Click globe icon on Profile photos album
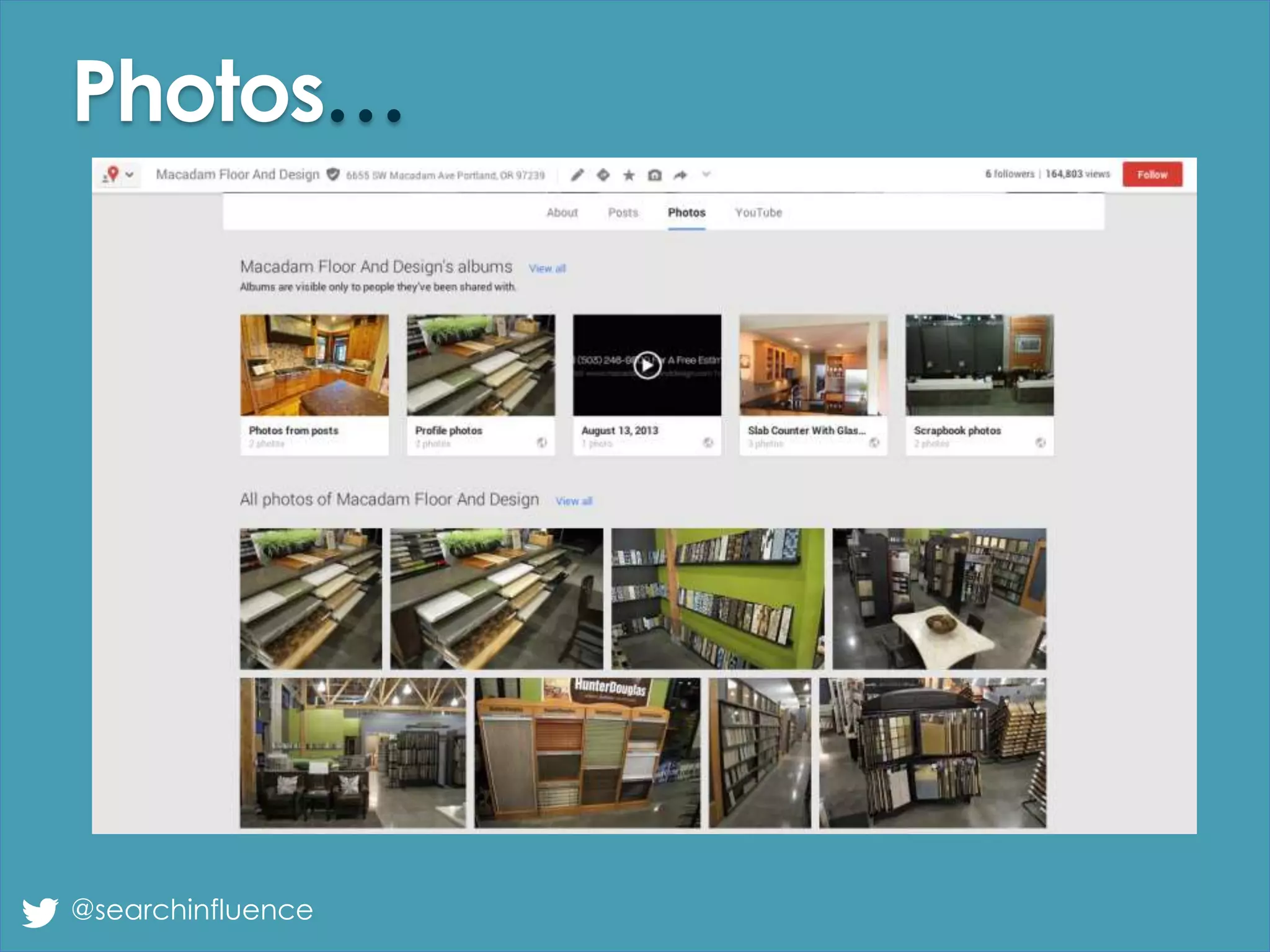 541,443
